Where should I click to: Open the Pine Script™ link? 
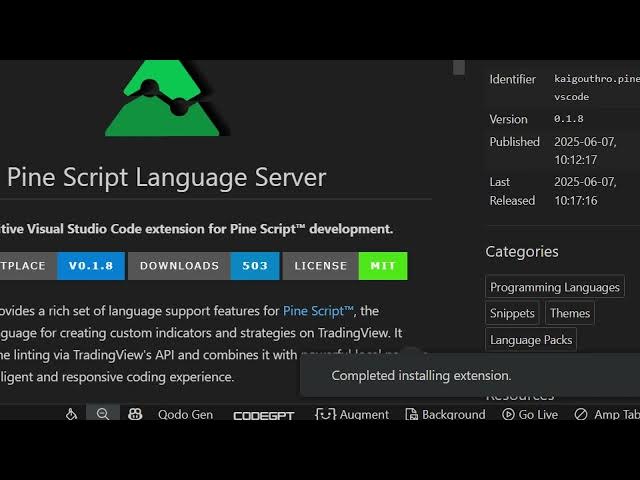(x=318, y=311)
